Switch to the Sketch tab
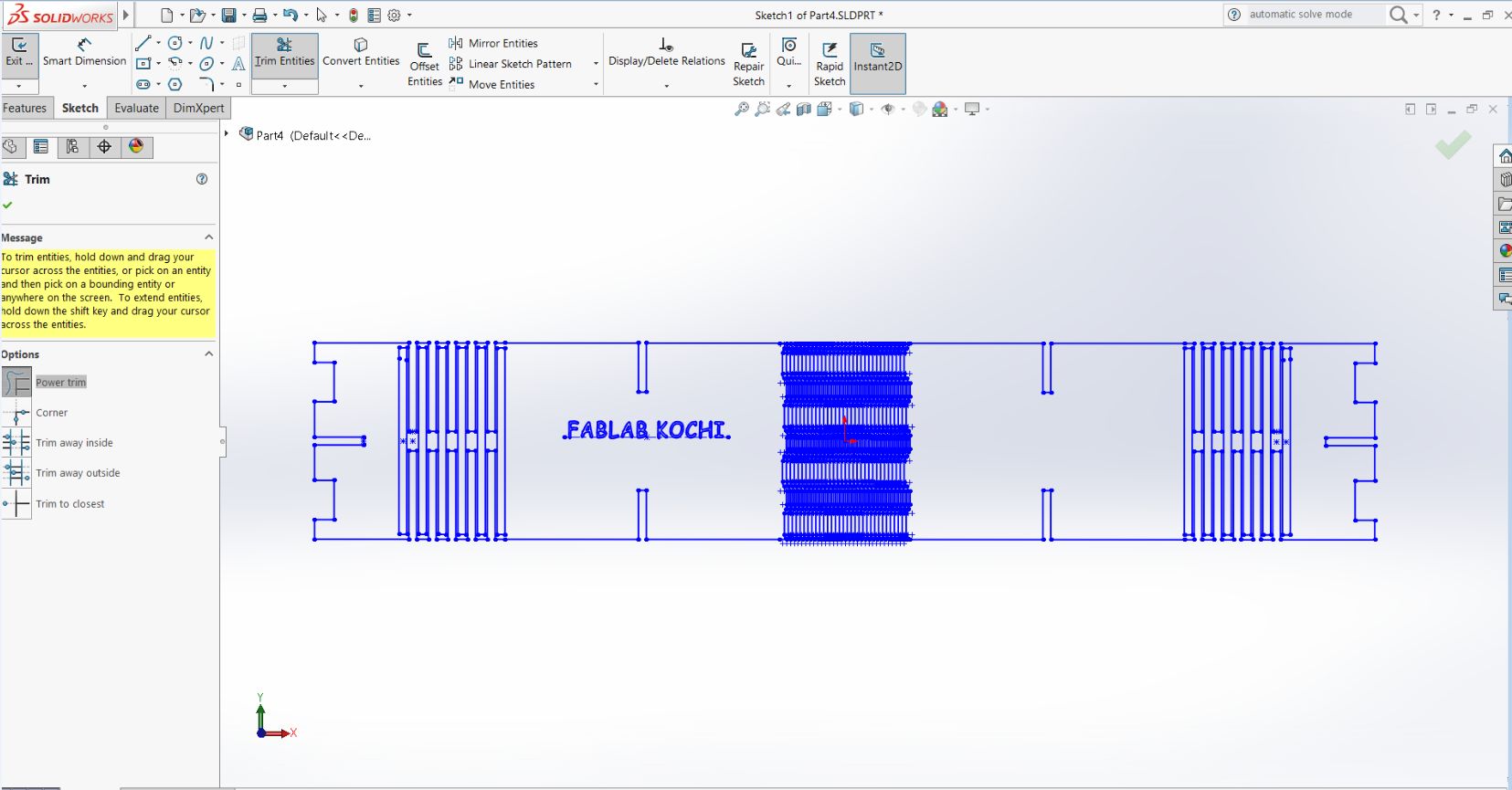 pyautogui.click(x=80, y=108)
